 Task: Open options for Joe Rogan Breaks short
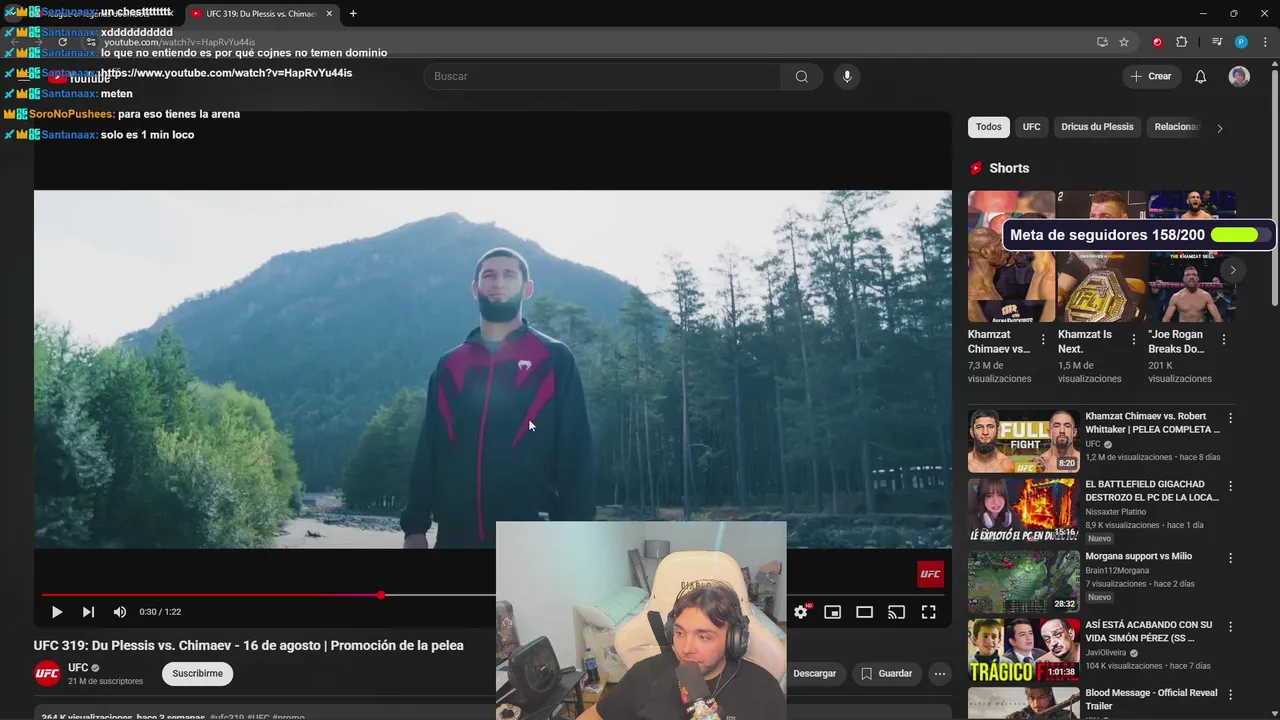[1224, 340]
